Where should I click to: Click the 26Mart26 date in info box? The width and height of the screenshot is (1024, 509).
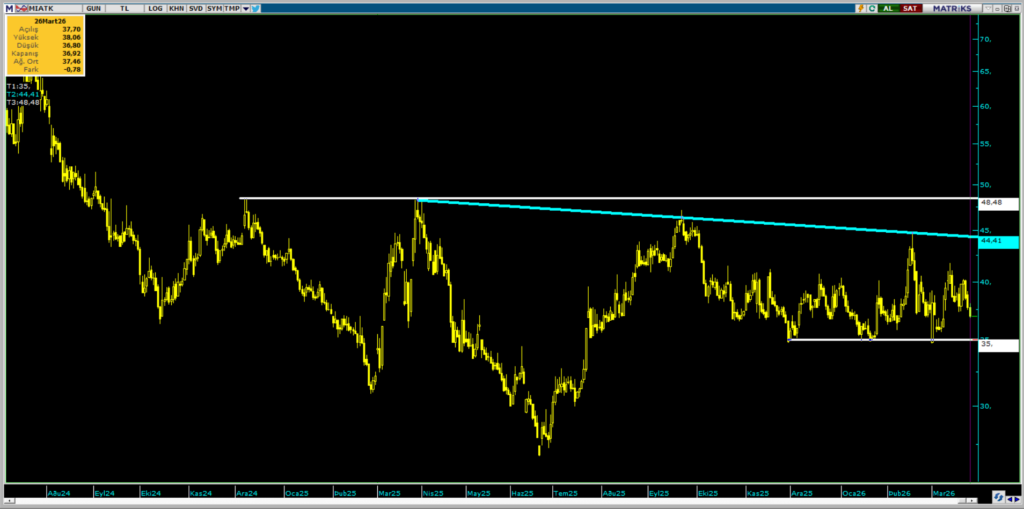click(50, 22)
